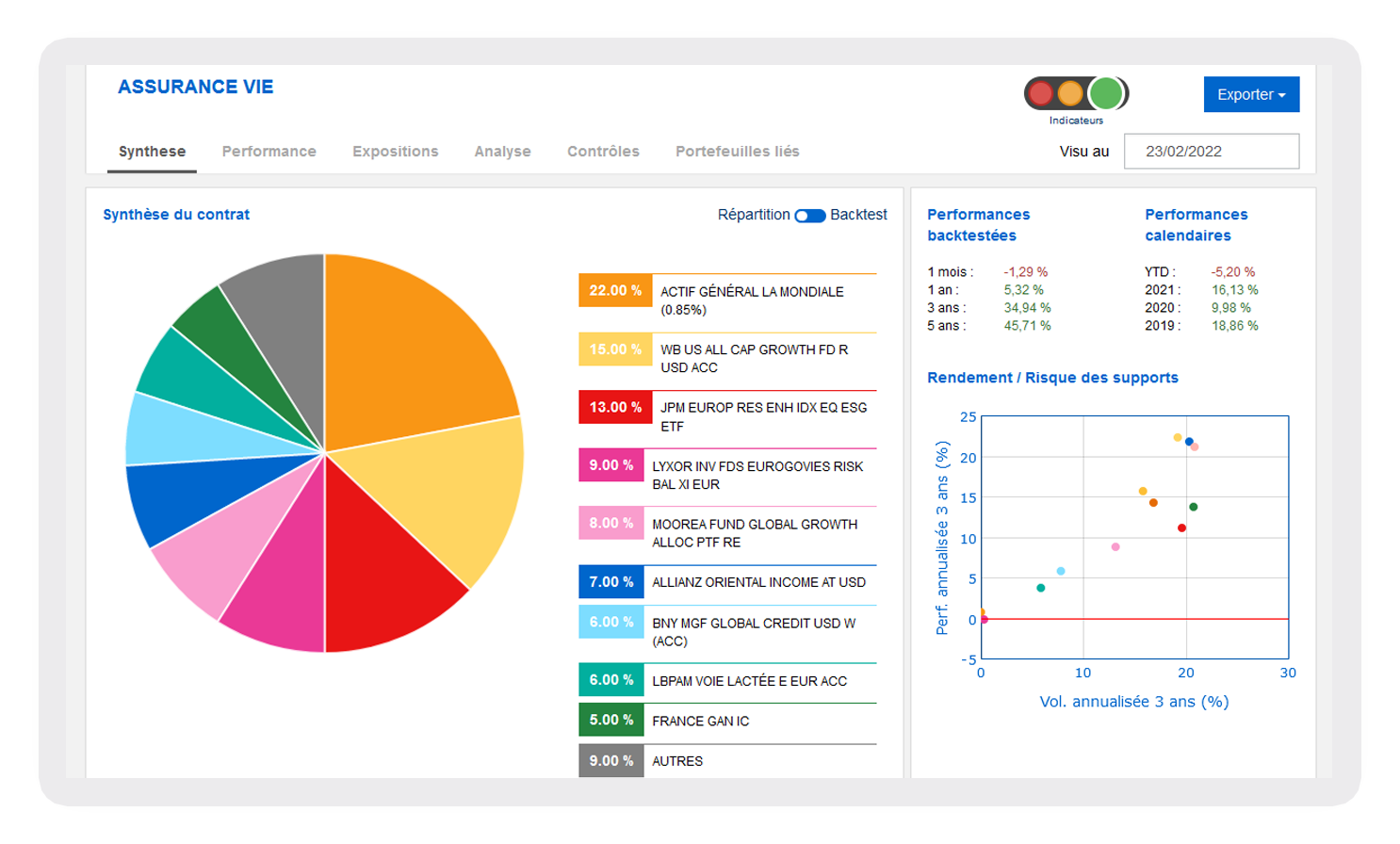Click the teal 6.00 % legend swatch
The height and width of the screenshot is (844, 1400).
tap(611, 680)
